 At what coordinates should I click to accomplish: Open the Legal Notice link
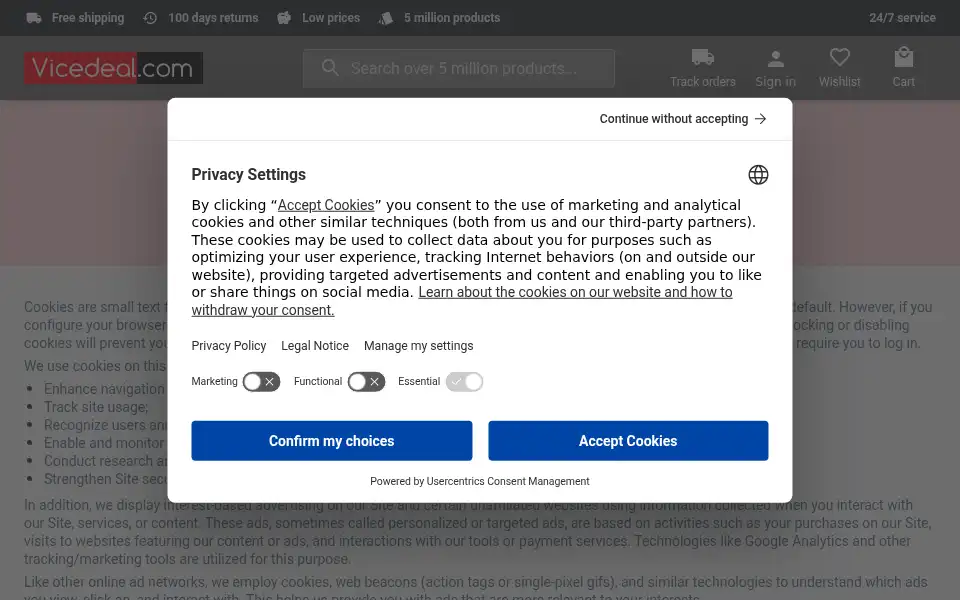coord(315,345)
